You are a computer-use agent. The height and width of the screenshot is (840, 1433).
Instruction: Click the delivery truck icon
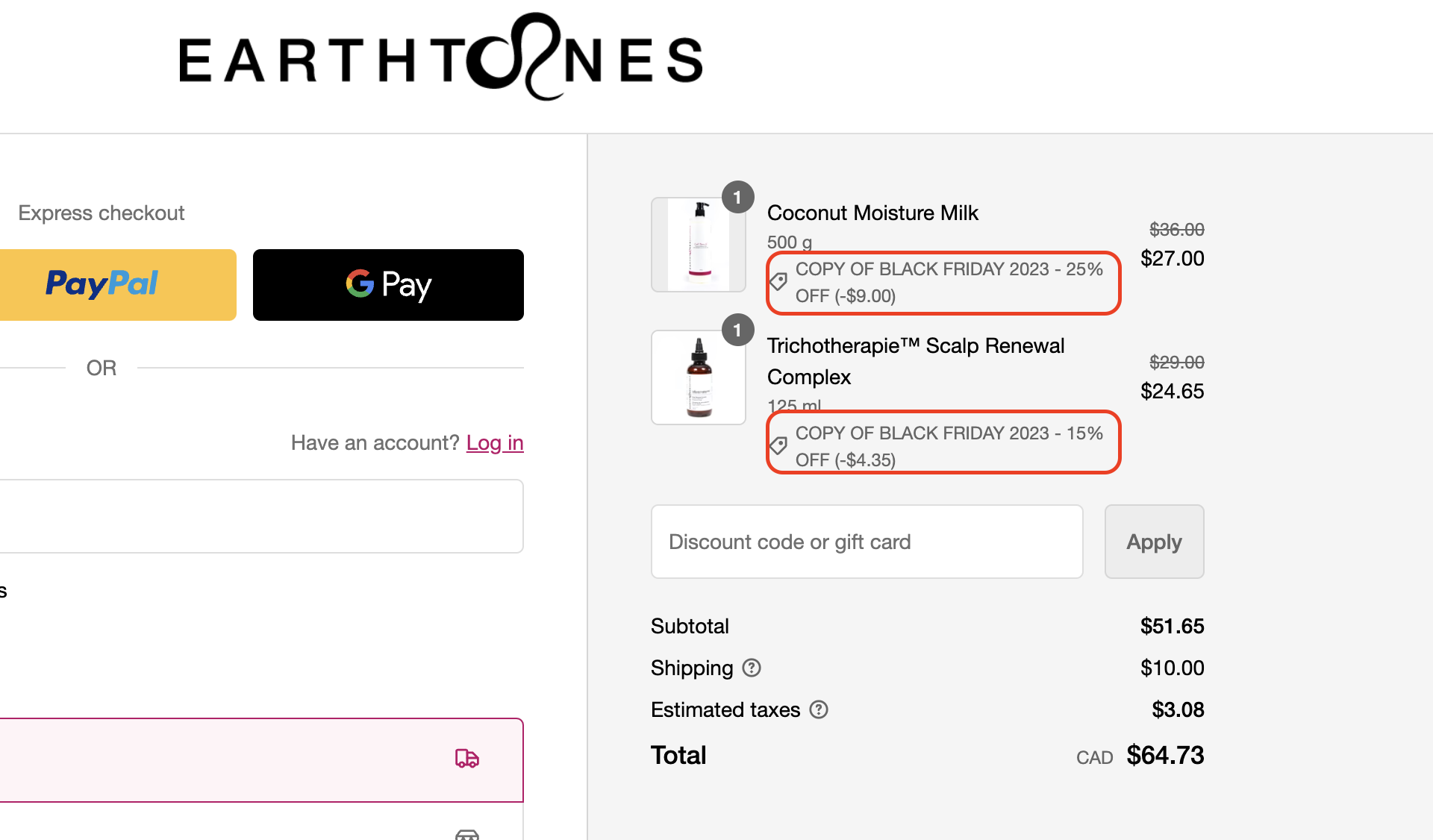[x=467, y=759]
